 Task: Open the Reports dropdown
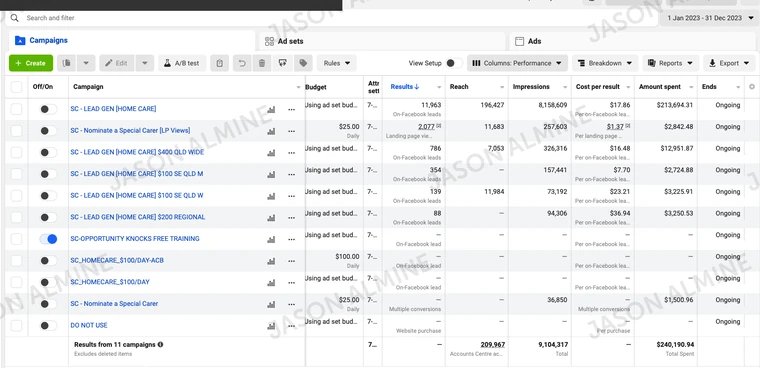(671, 63)
